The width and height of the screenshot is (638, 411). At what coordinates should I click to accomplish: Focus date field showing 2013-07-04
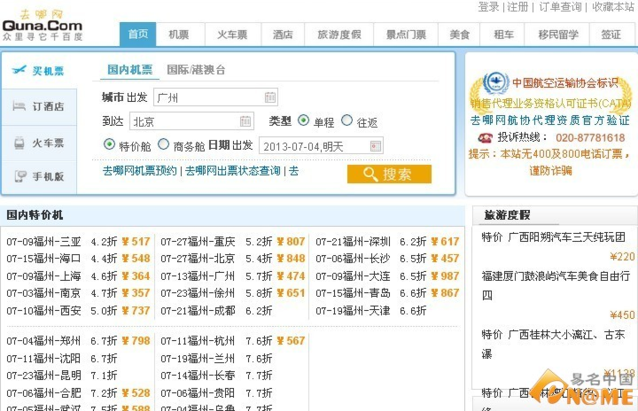[x=321, y=146]
